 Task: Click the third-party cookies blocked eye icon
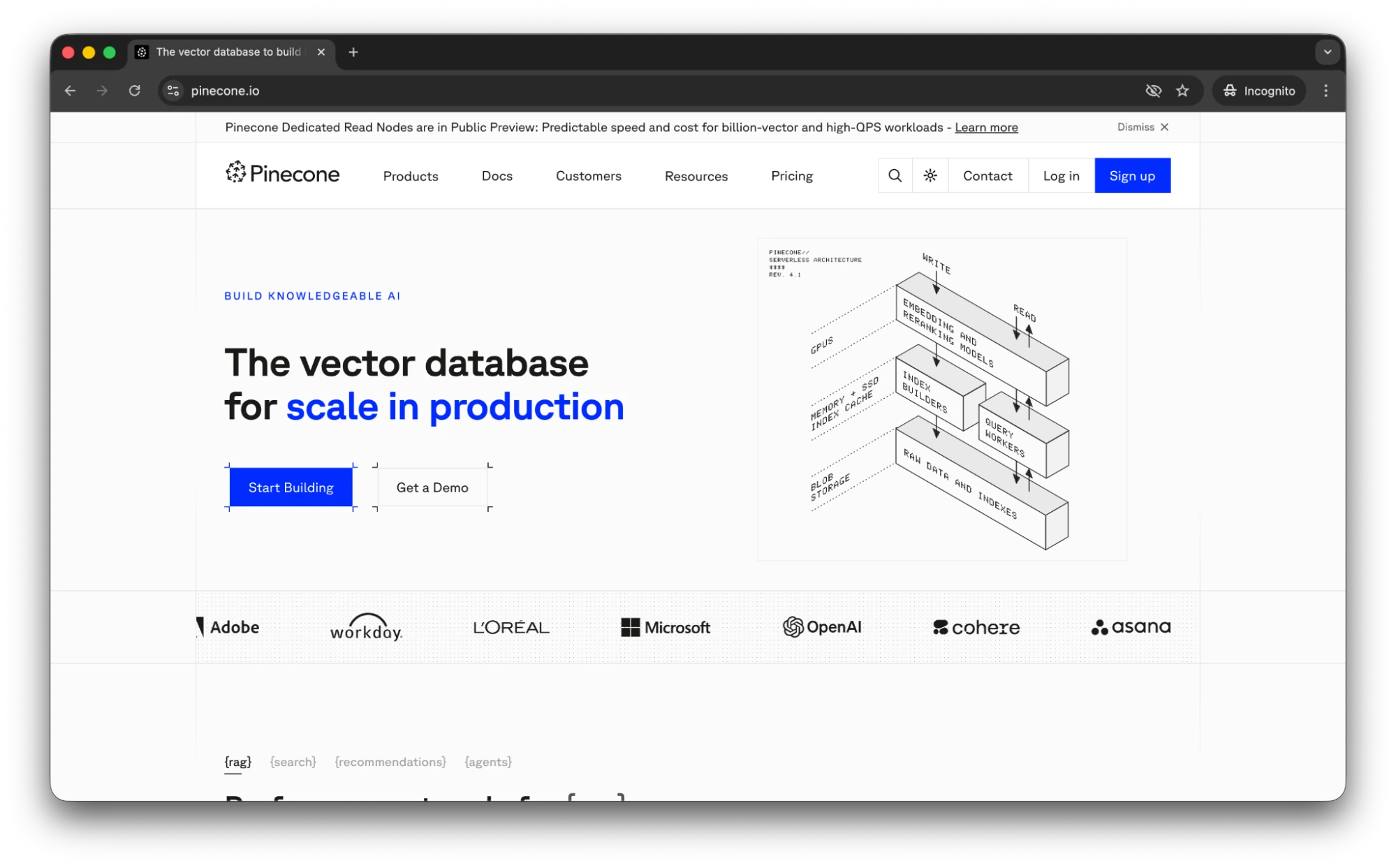[1153, 91]
